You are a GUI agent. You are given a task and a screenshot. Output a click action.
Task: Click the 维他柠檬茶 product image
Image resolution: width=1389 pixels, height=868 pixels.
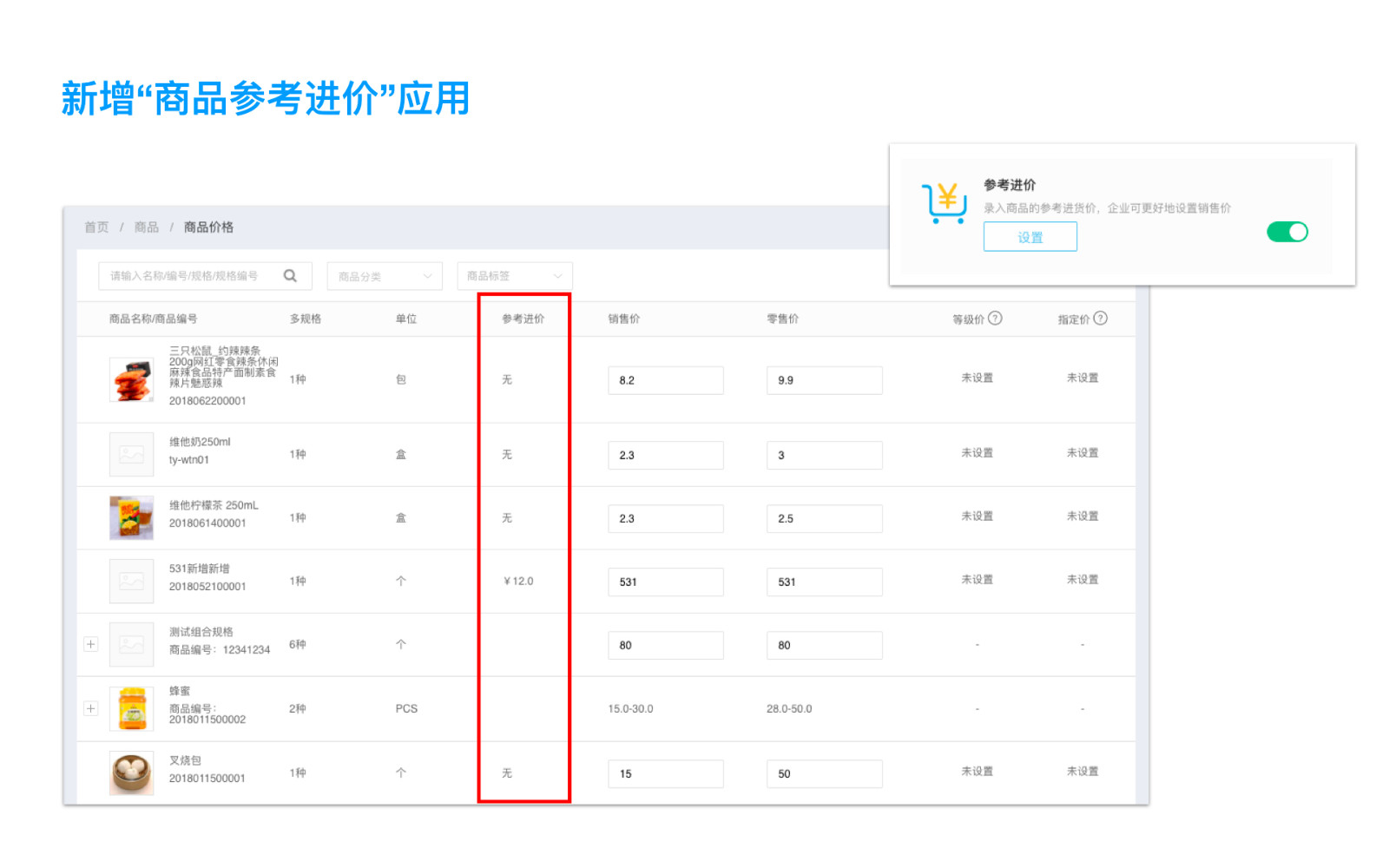click(x=131, y=518)
